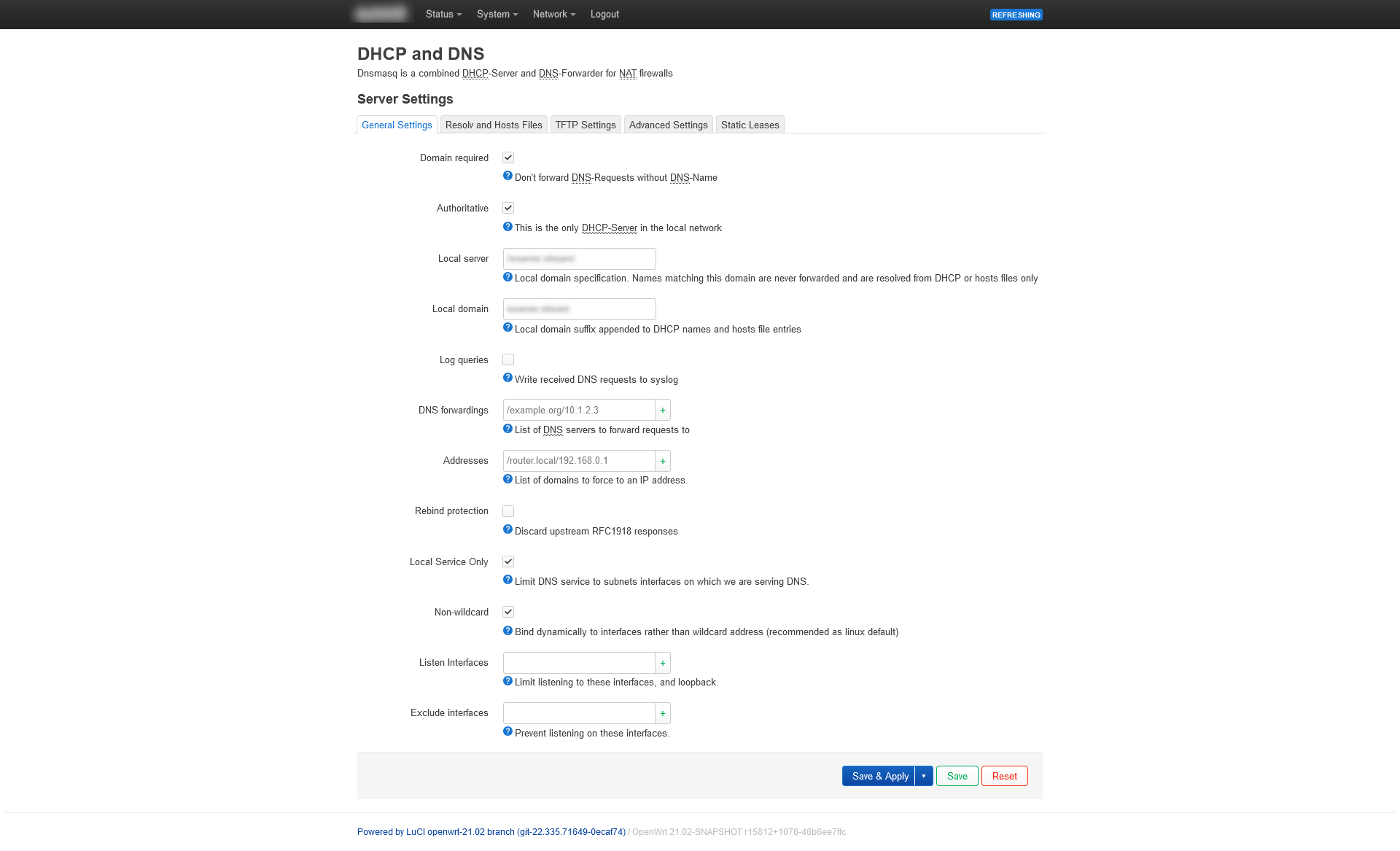Click the plus icon beside Addresses field
The height and width of the screenshot is (851, 1400).
coord(662,461)
